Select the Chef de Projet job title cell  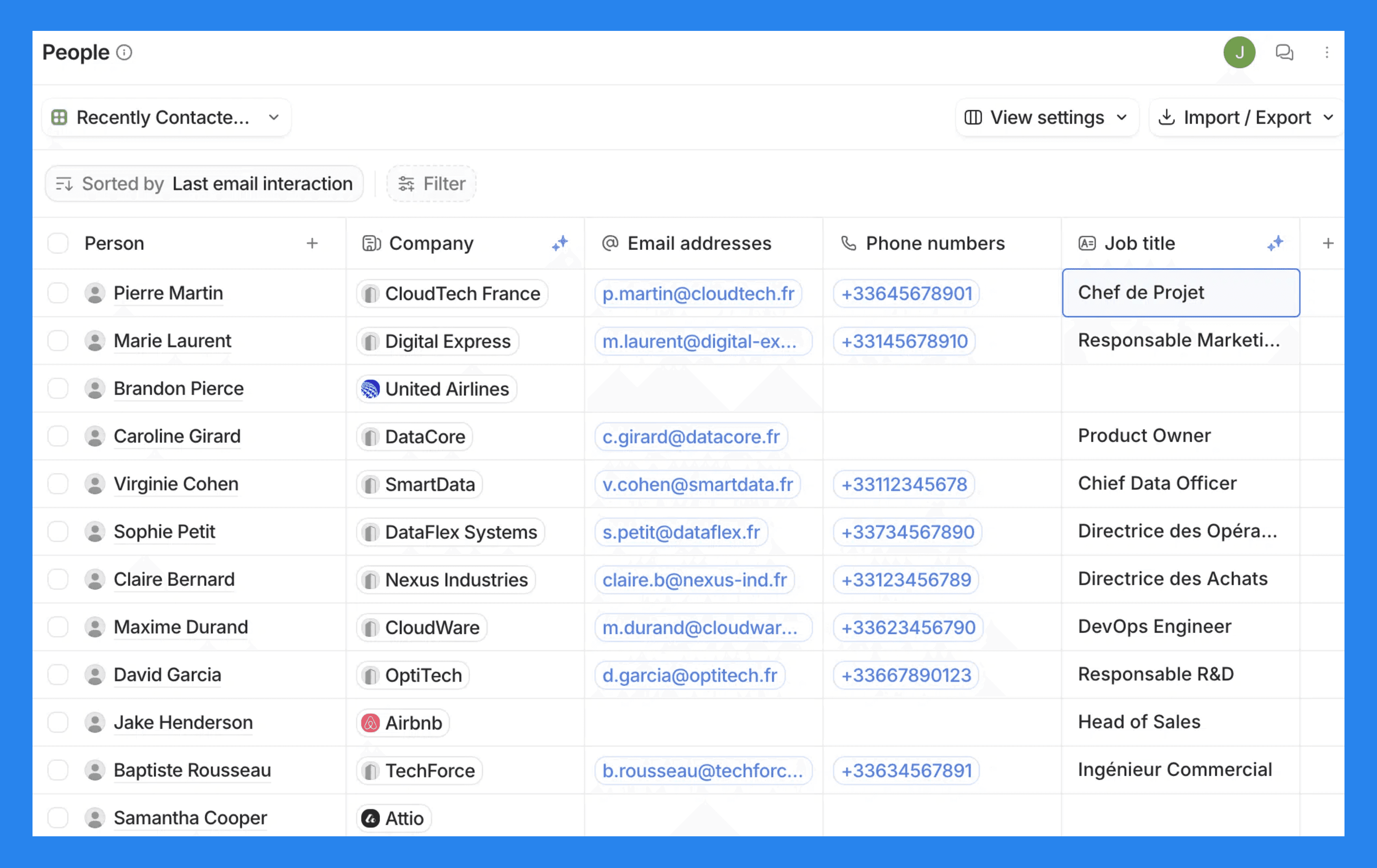1180,293
